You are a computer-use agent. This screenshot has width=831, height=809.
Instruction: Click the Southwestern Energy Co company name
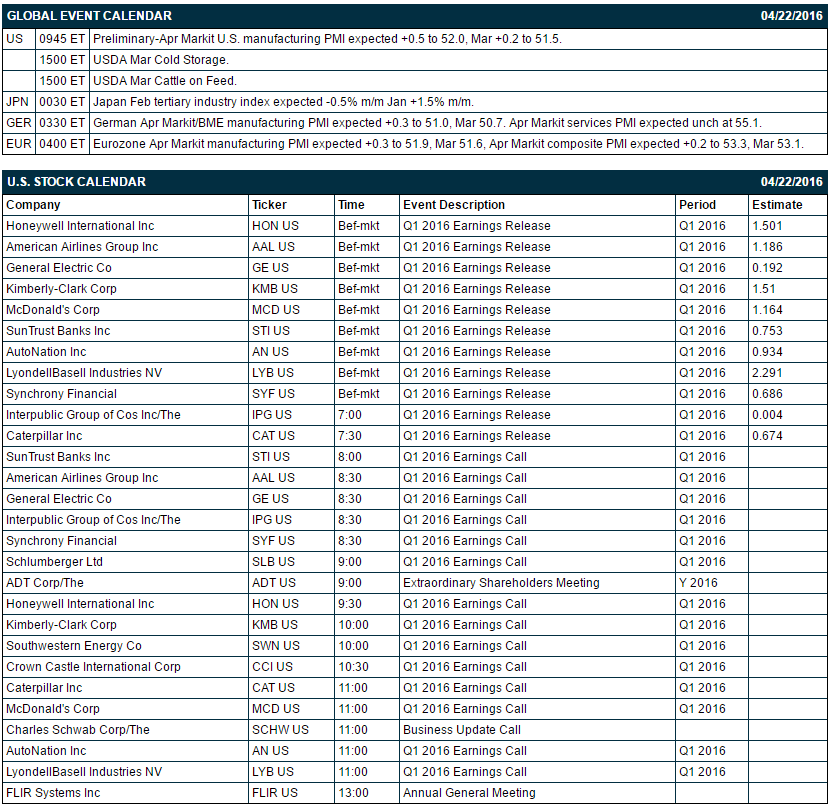(x=74, y=646)
